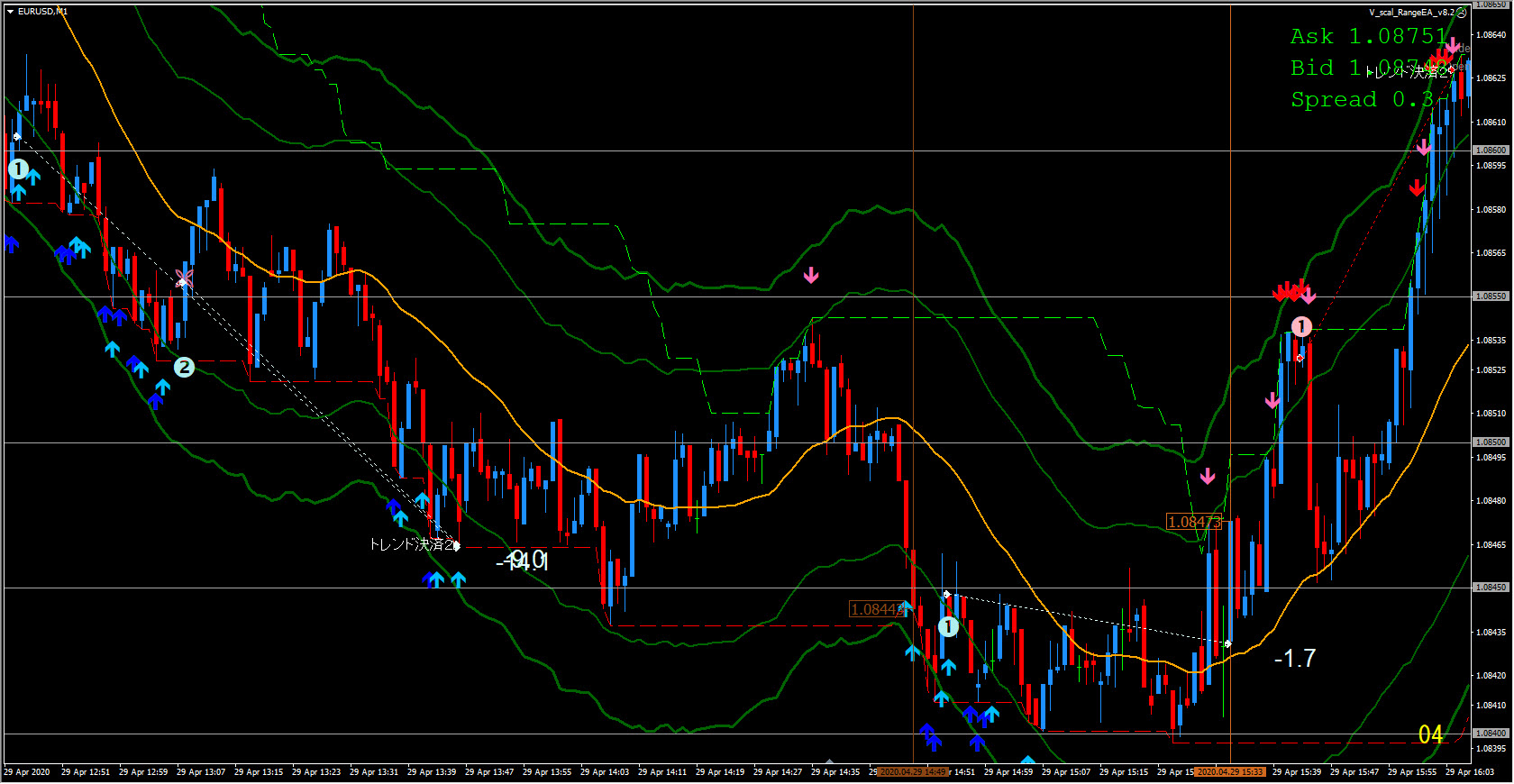Click the -1.7 profit label
Image resolution: width=1514 pixels, height=784 pixels.
click(x=1295, y=658)
